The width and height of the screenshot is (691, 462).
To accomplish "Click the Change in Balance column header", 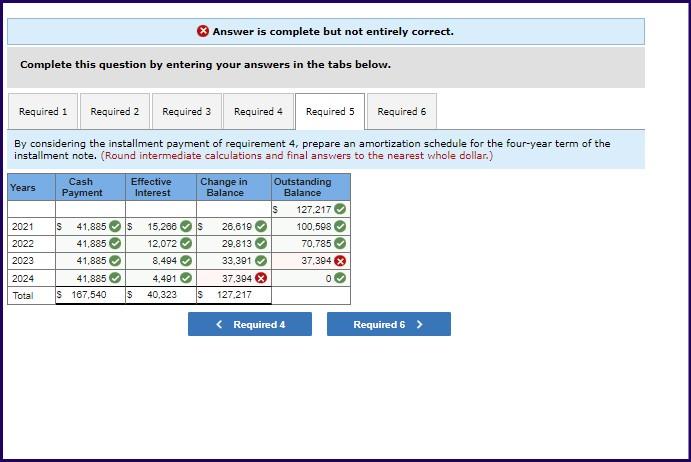I will 234,187.
